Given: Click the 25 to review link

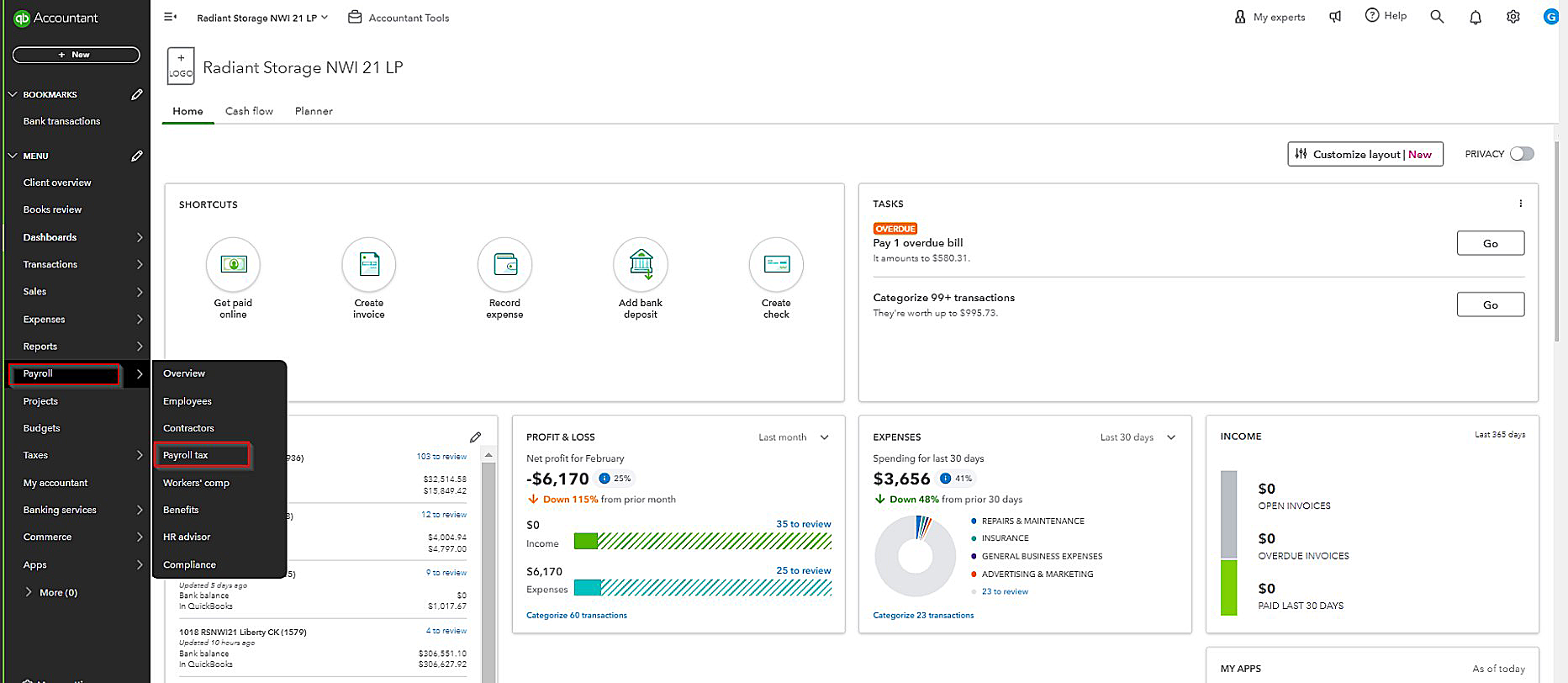Looking at the screenshot, I should pos(803,570).
